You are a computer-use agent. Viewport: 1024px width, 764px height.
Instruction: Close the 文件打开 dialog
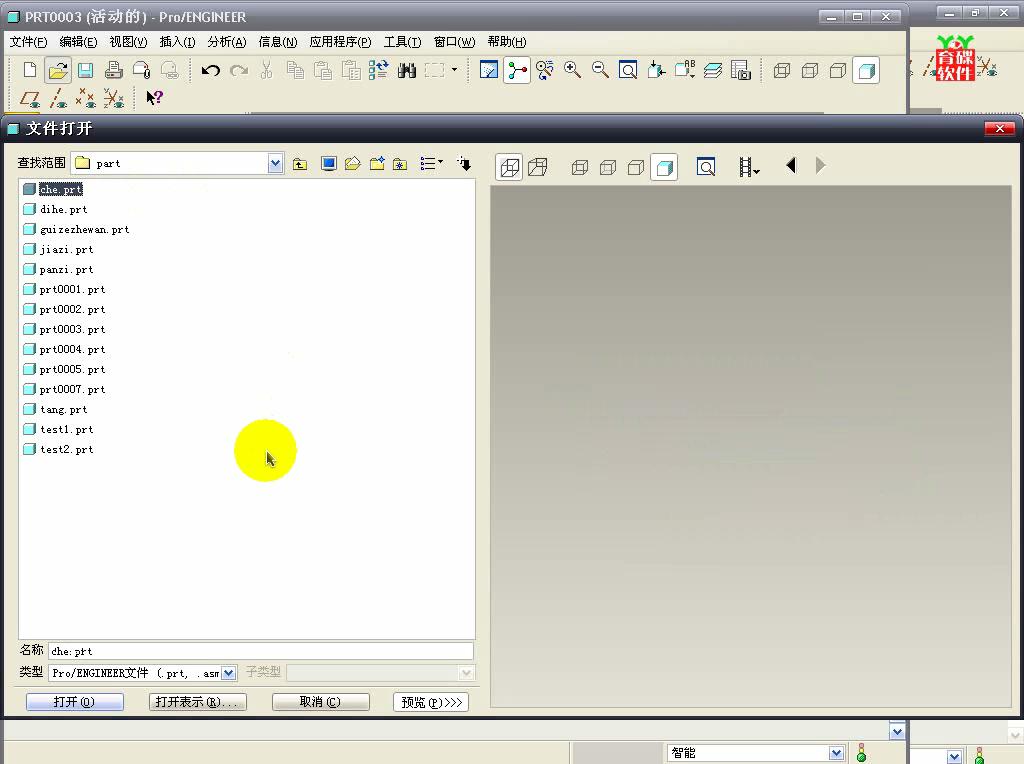tap(999, 129)
